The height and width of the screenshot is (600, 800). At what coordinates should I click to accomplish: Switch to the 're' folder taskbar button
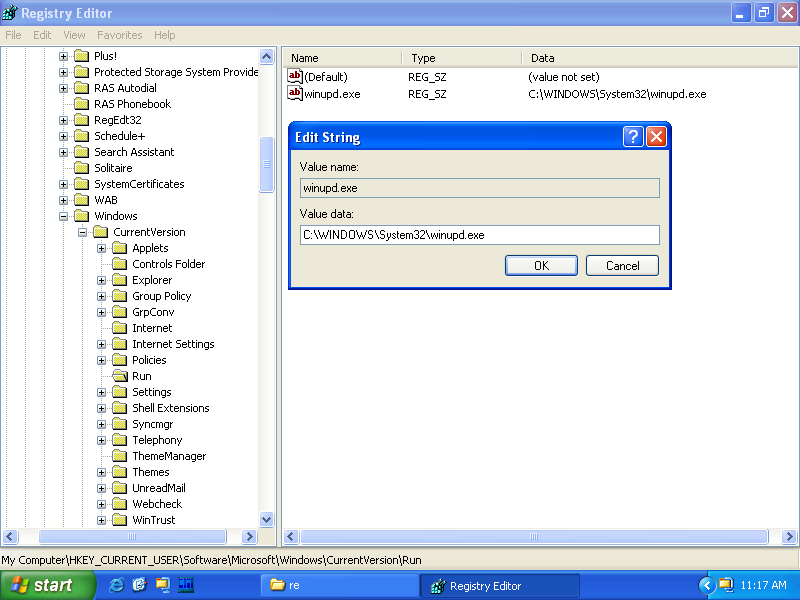click(x=340, y=586)
